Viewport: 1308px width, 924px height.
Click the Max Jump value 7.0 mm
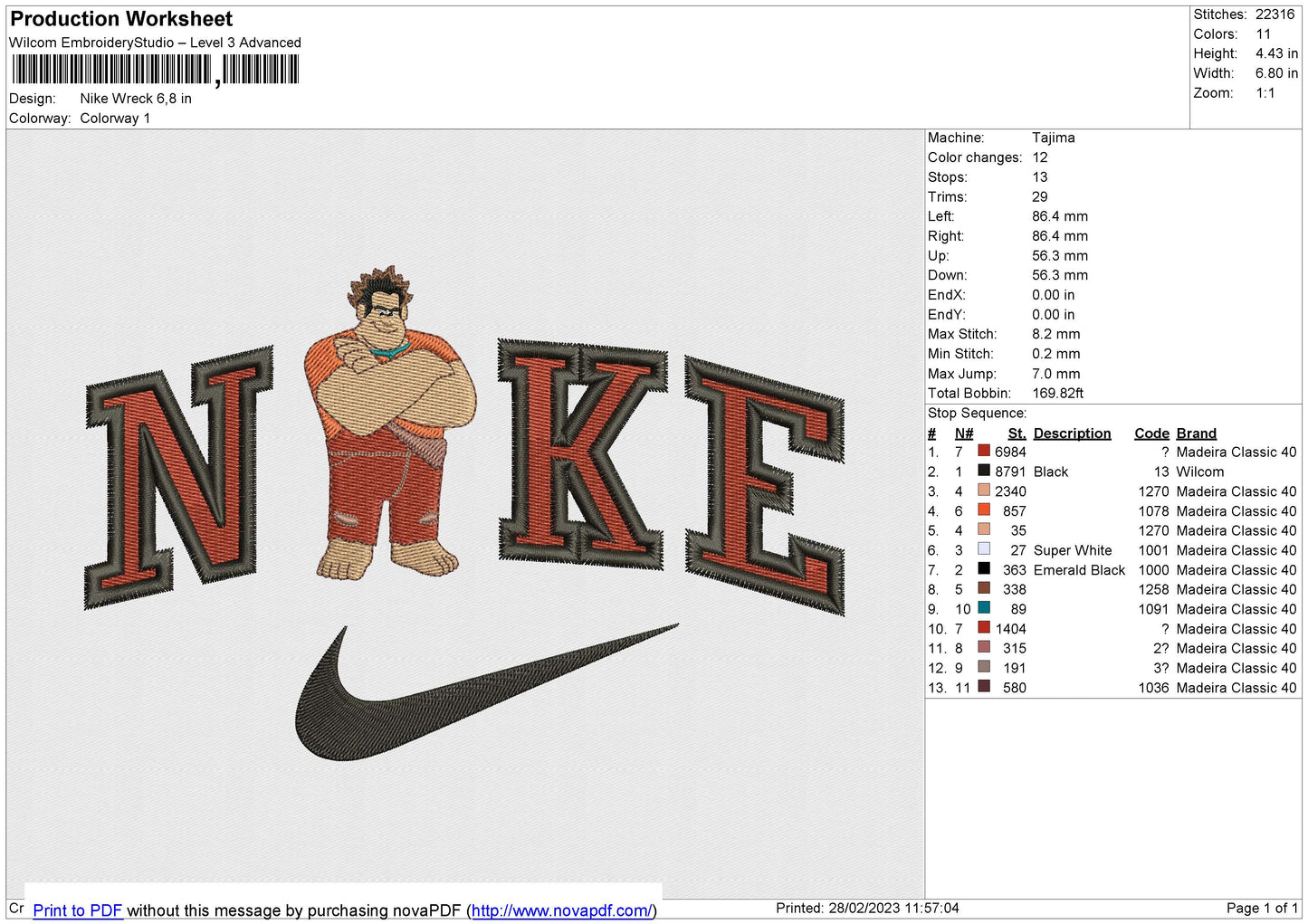click(x=1056, y=374)
